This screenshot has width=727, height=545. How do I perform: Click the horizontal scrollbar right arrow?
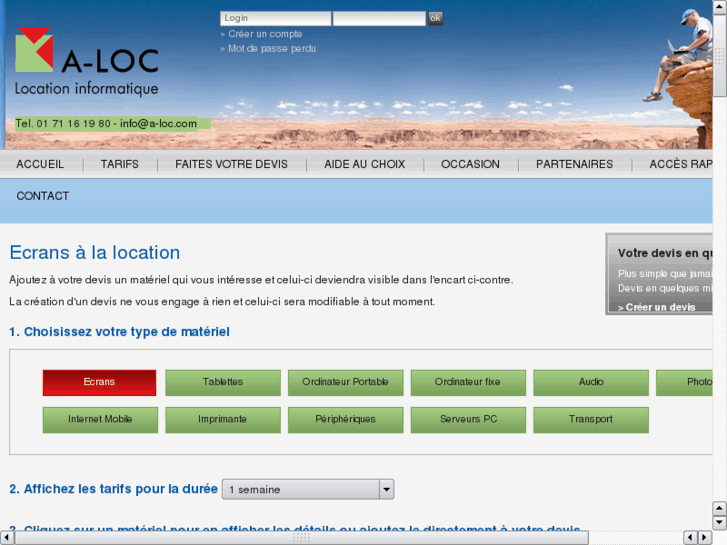[x=705, y=538]
